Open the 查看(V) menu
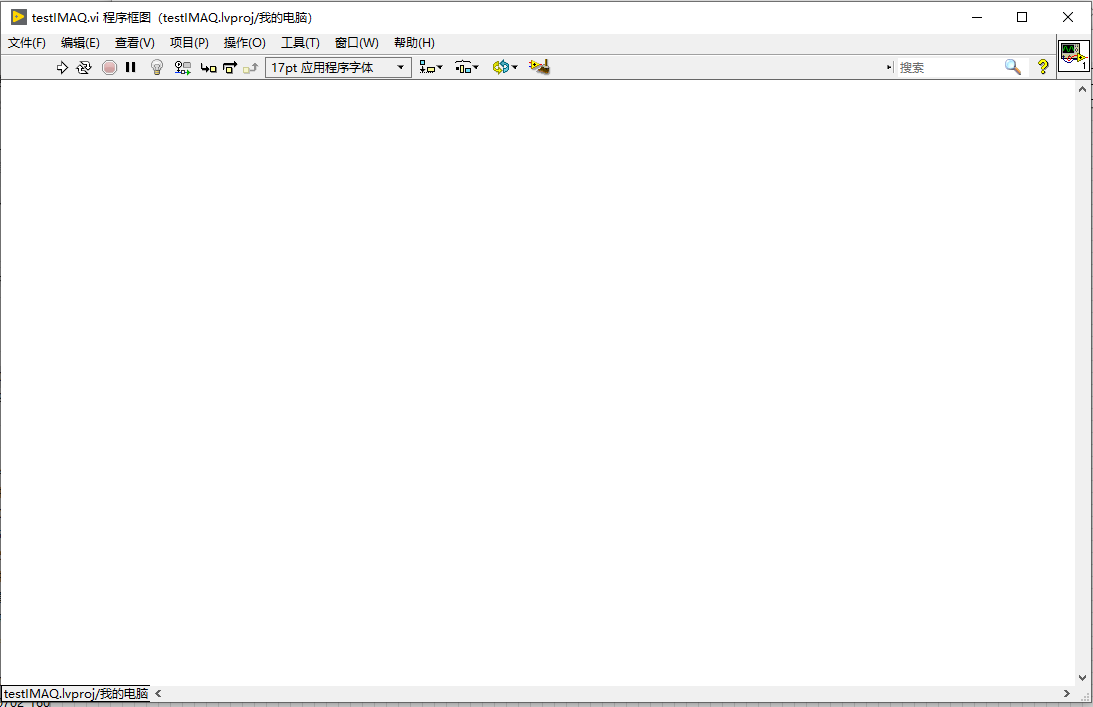 coord(135,43)
